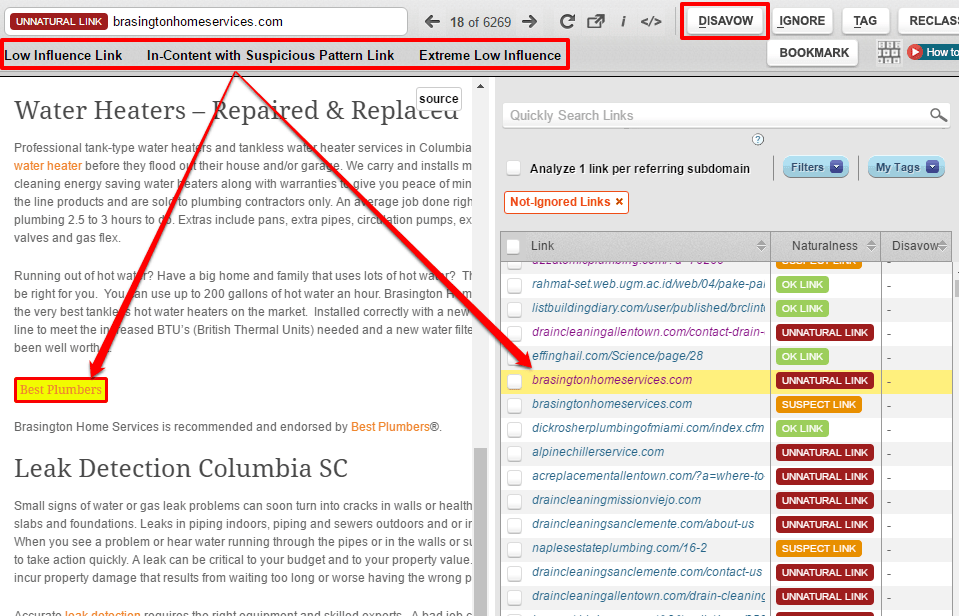
Task: Check the naplesestateplumbing.com row checkbox
Action: coord(514,549)
